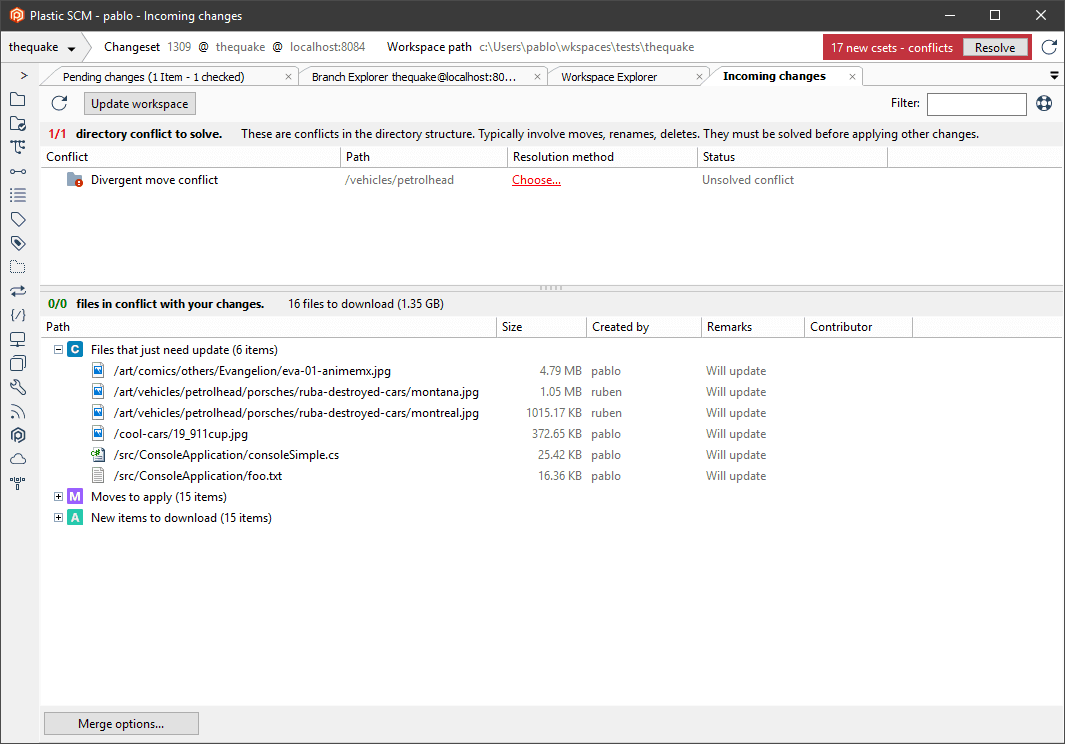The width and height of the screenshot is (1065, 744).
Task: Click the wrench settings icon in sidebar
Action: [17, 387]
